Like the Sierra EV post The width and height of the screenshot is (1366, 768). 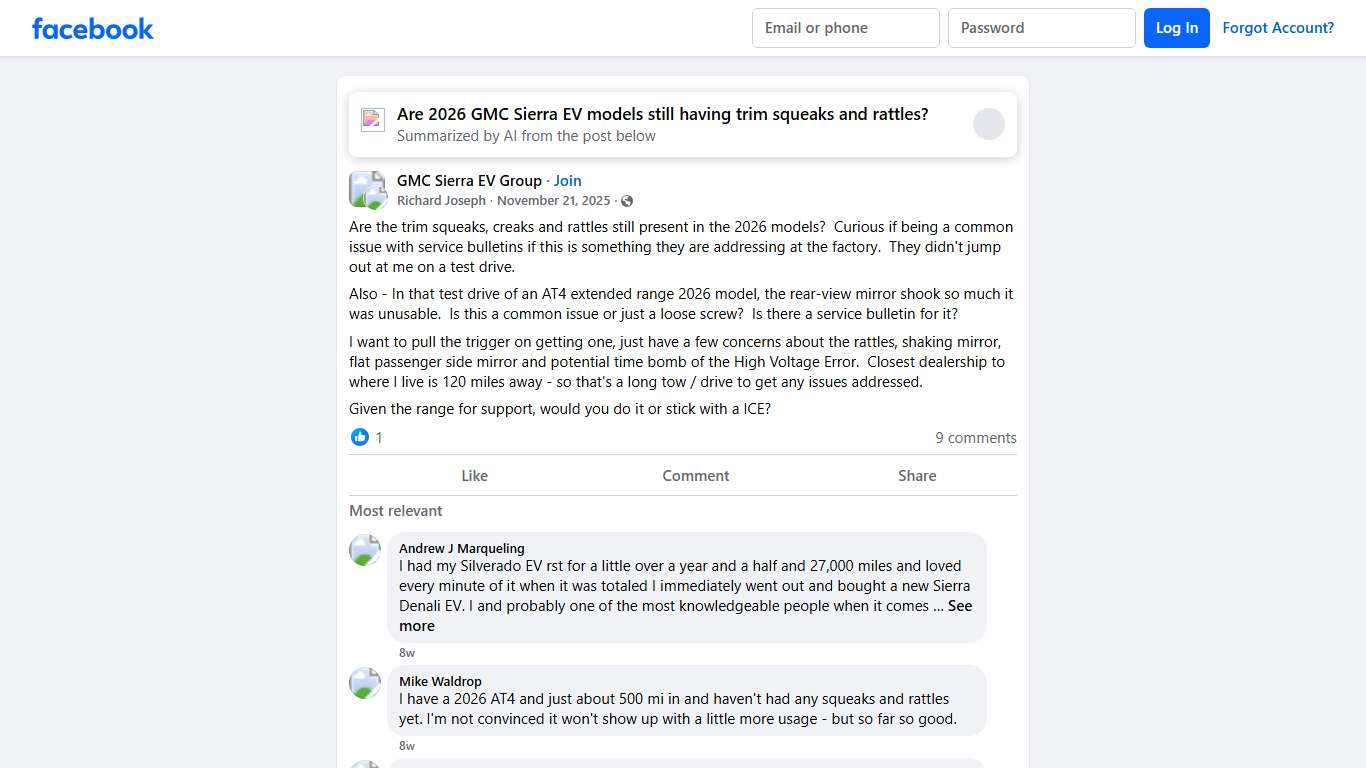tap(474, 476)
